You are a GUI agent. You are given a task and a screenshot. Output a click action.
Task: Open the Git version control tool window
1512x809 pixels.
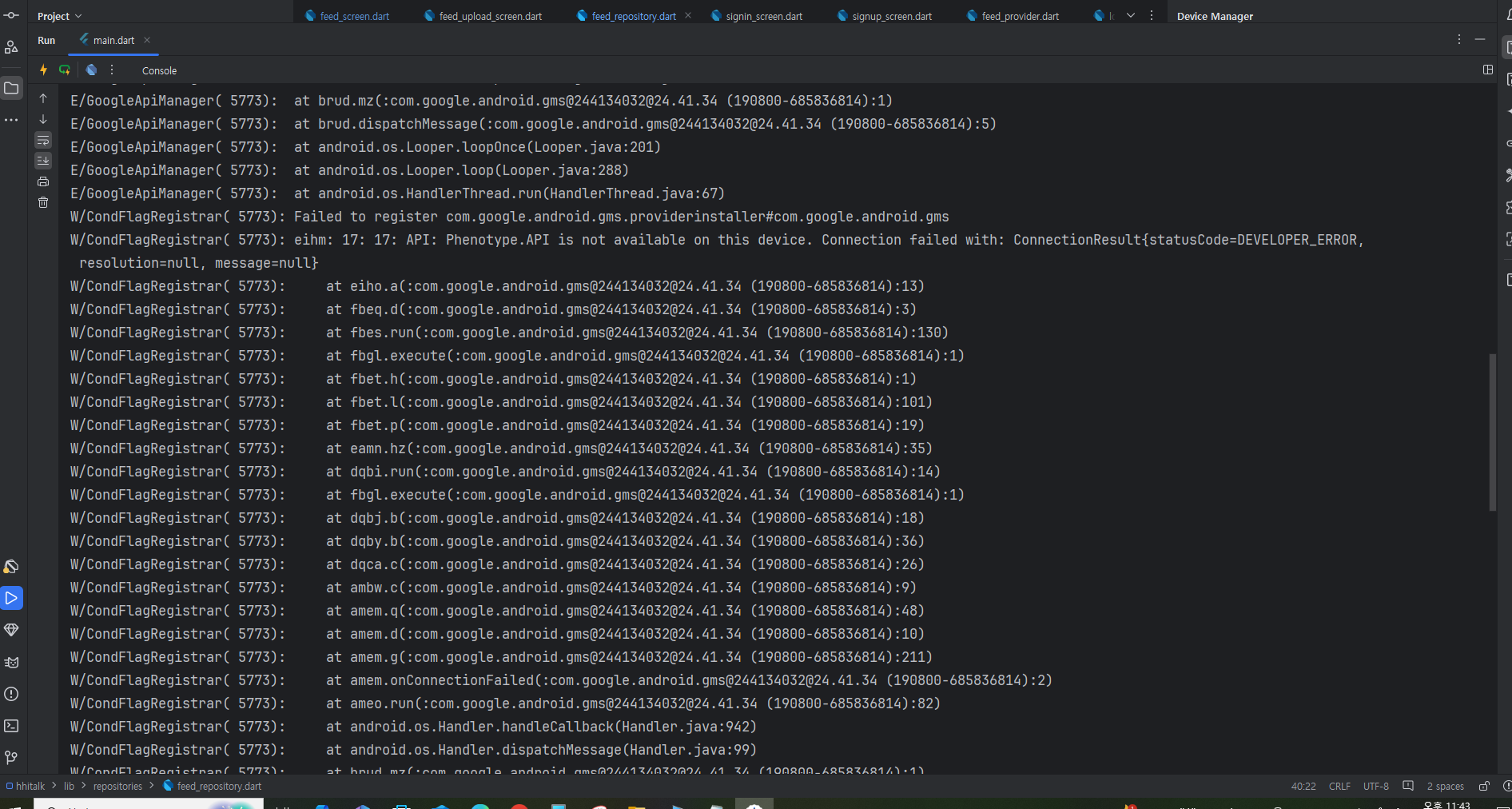coord(11,757)
